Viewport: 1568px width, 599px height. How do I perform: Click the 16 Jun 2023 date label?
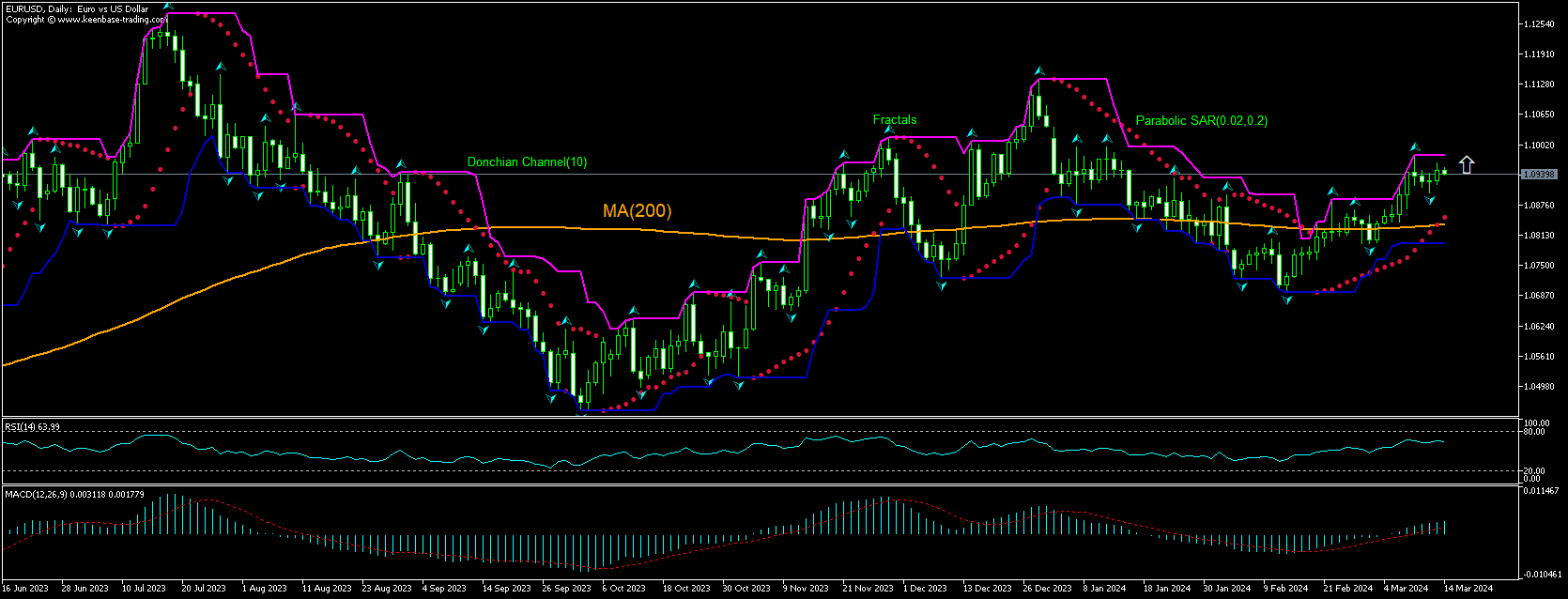pos(25,589)
